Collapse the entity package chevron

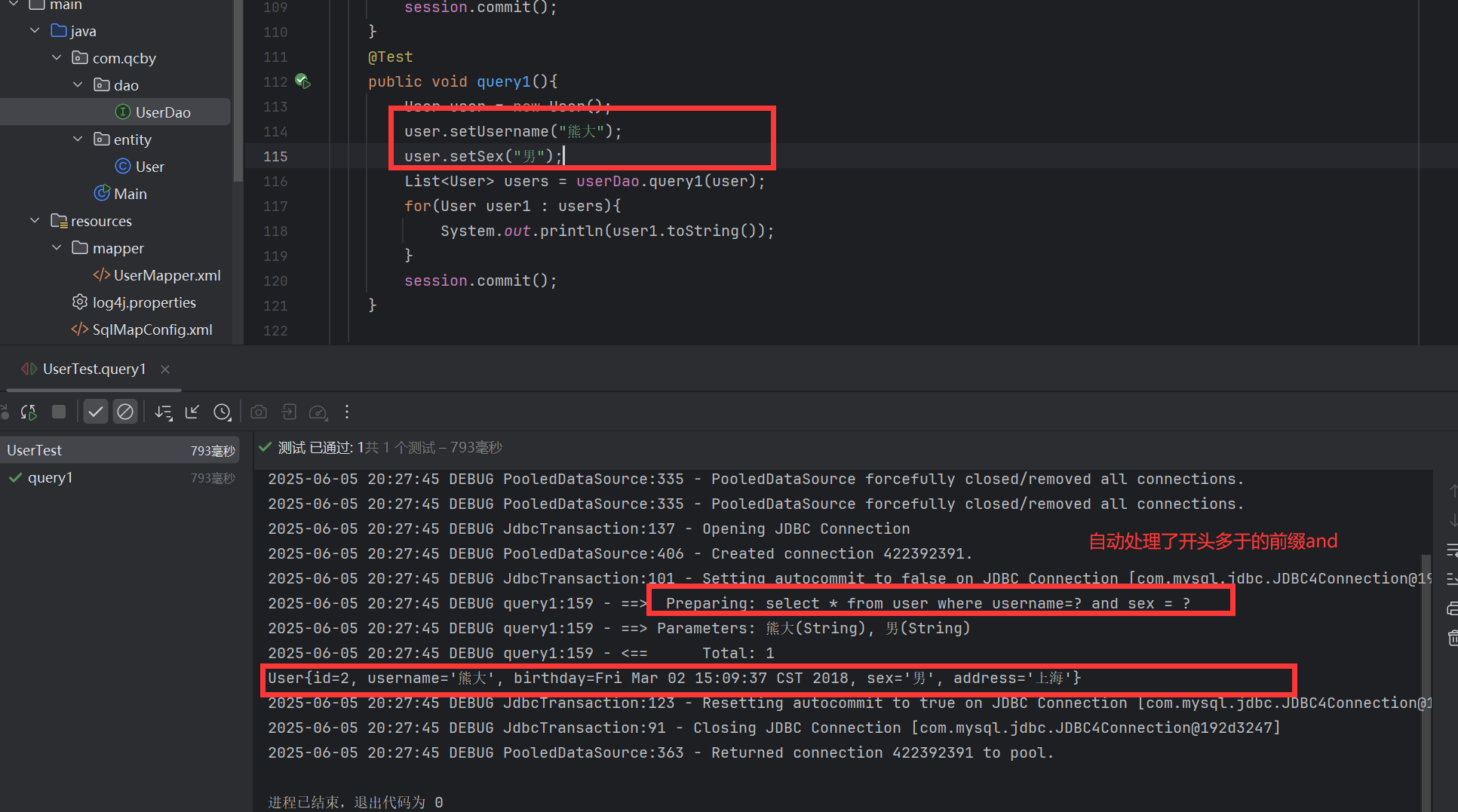(x=78, y=139)
